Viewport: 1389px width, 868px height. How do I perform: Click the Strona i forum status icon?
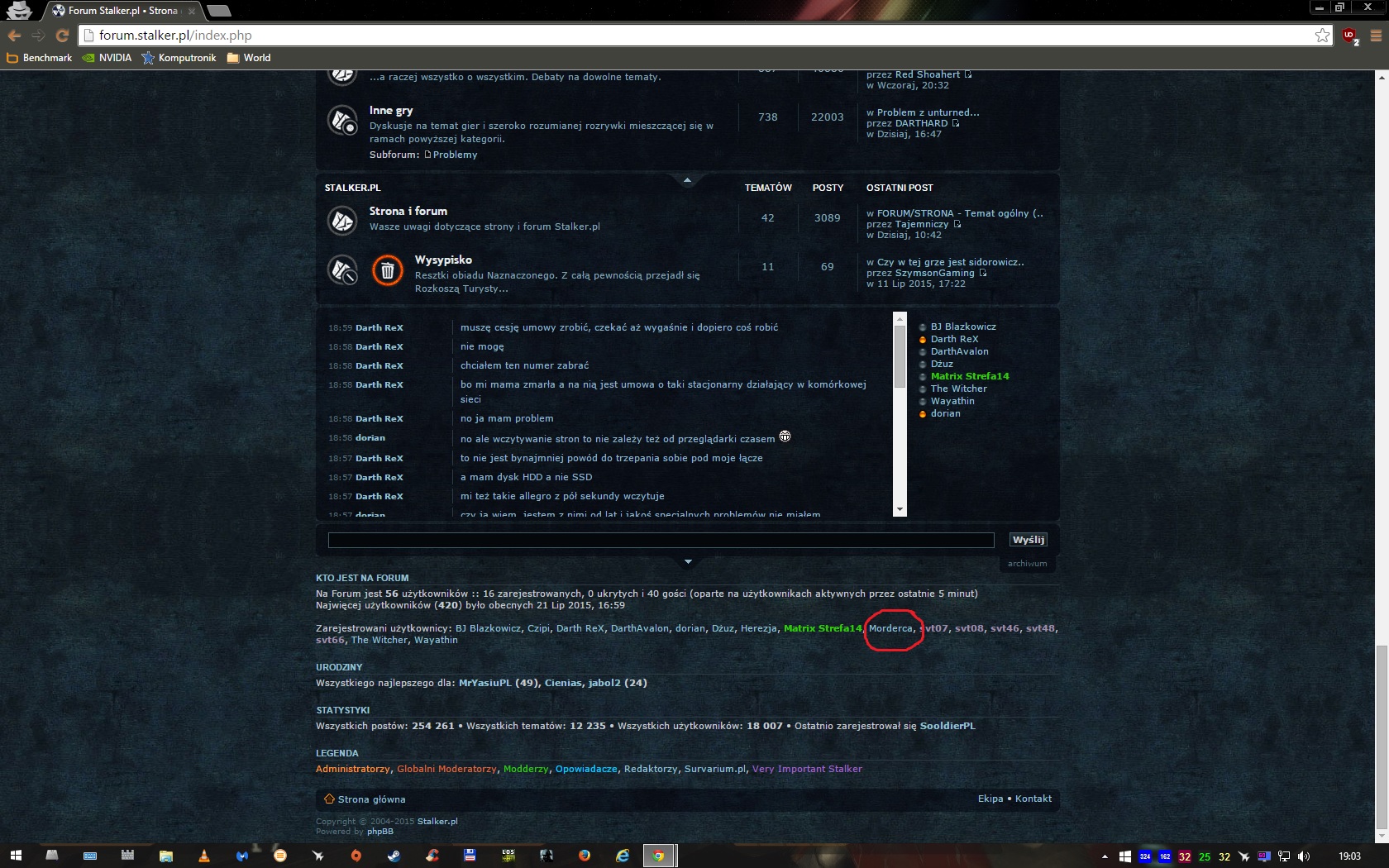pos(342,221)
